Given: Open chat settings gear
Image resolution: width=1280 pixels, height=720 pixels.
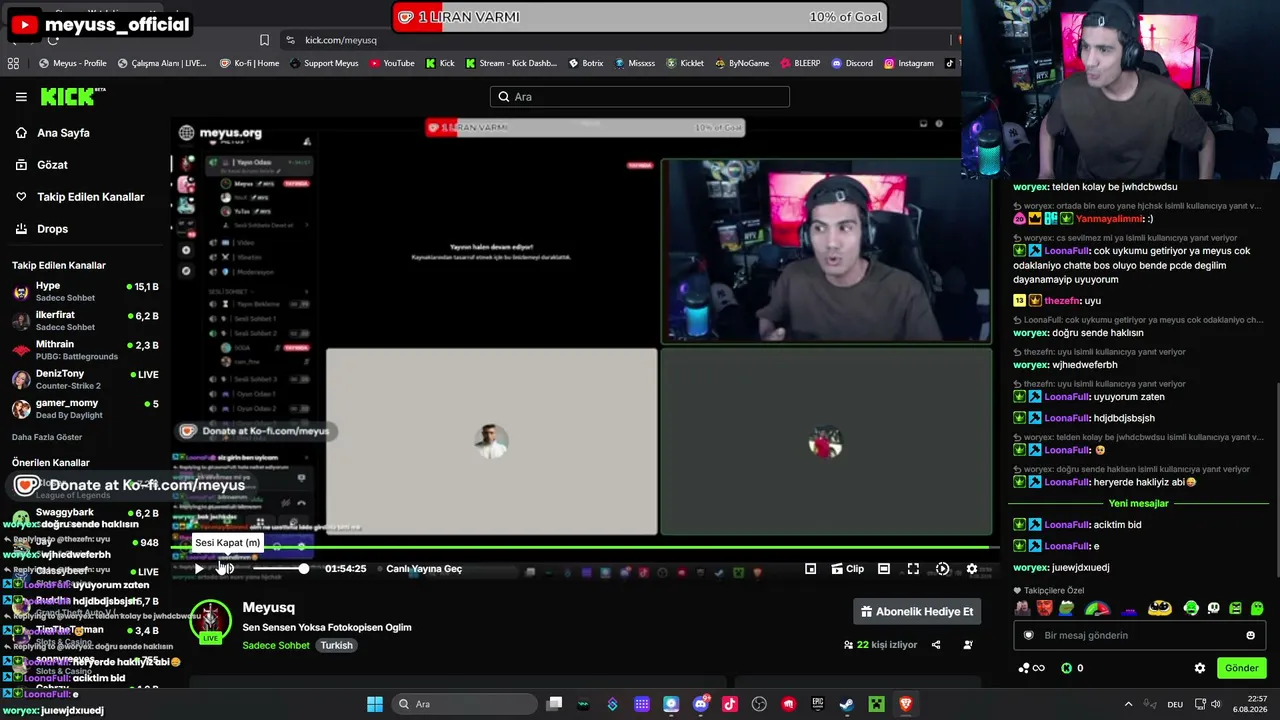Looking at the screenshot, I should [1200, 668].
